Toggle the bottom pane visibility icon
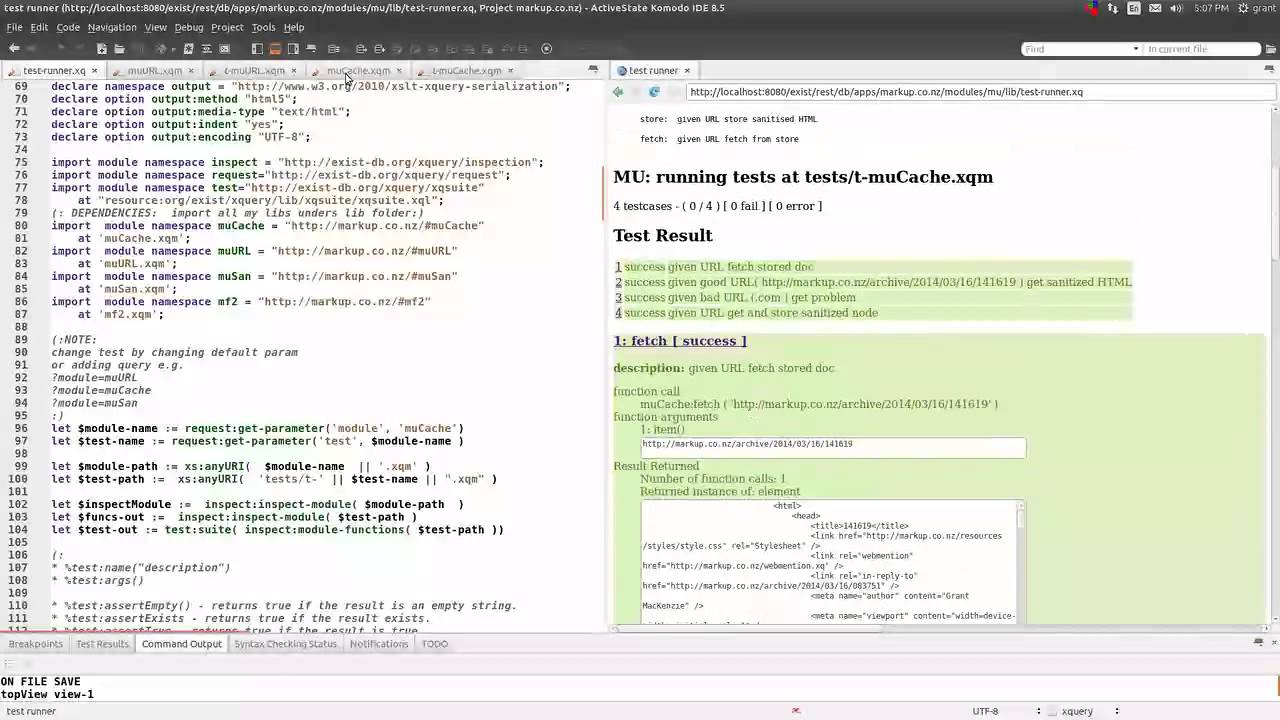 (x=275, y=48)
